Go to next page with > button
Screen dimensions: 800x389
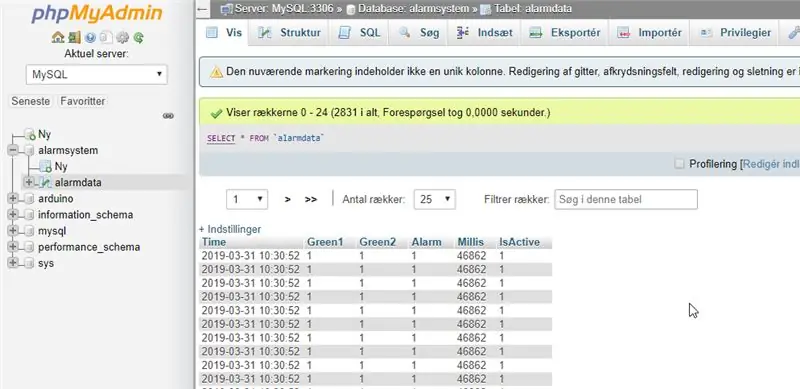288,200
